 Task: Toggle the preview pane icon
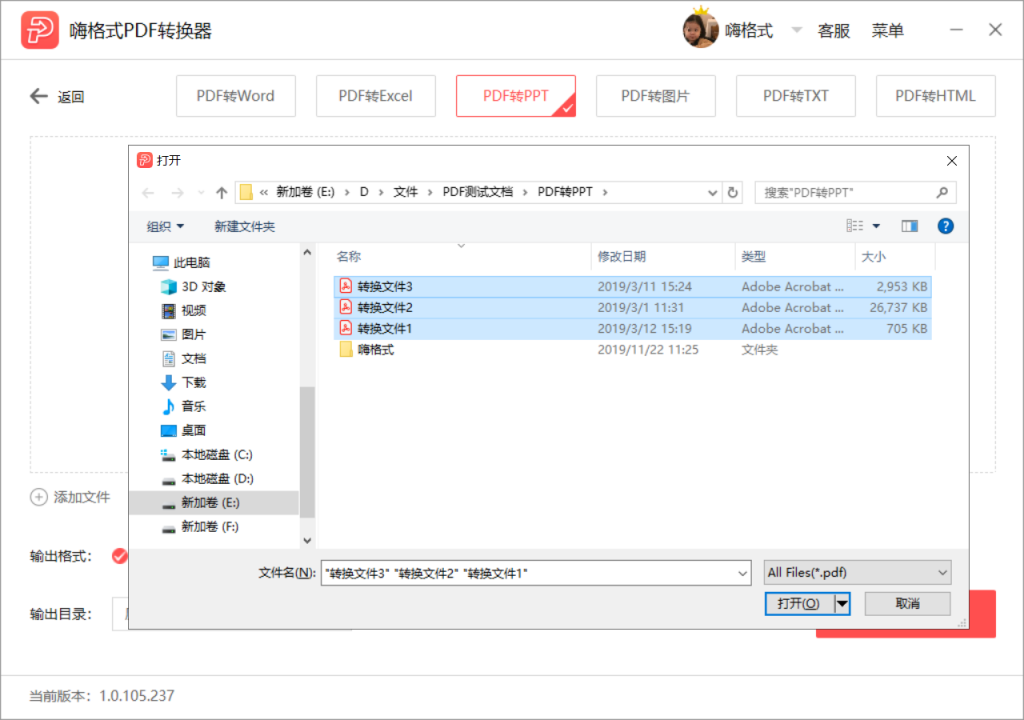click(x=910, y=226)
